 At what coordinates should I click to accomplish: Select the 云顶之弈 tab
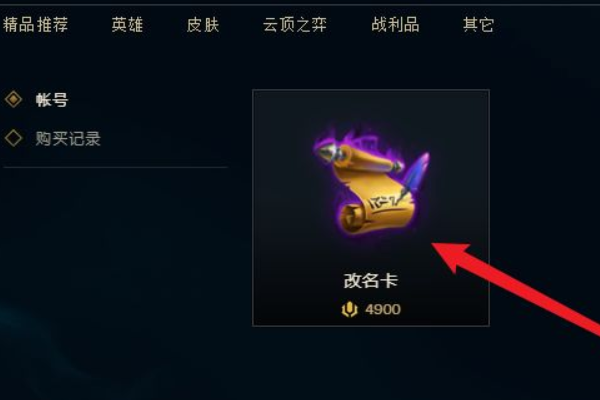pos(295,25)
